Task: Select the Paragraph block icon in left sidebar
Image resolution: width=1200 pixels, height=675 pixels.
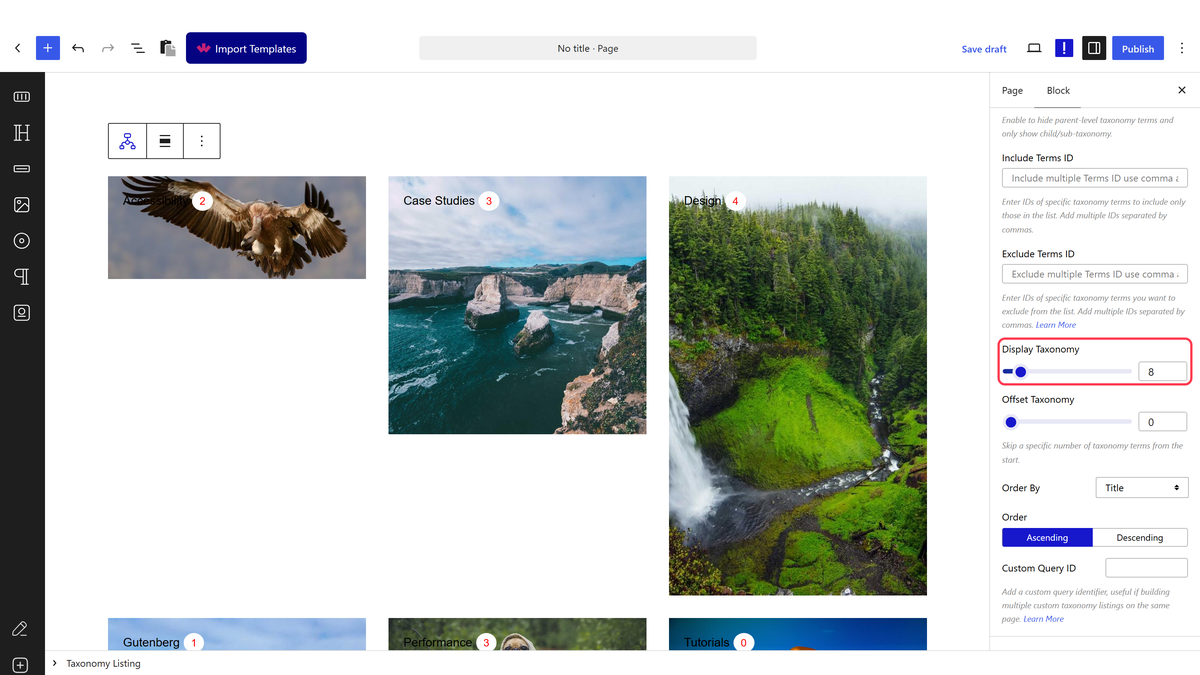Action: 22,277
